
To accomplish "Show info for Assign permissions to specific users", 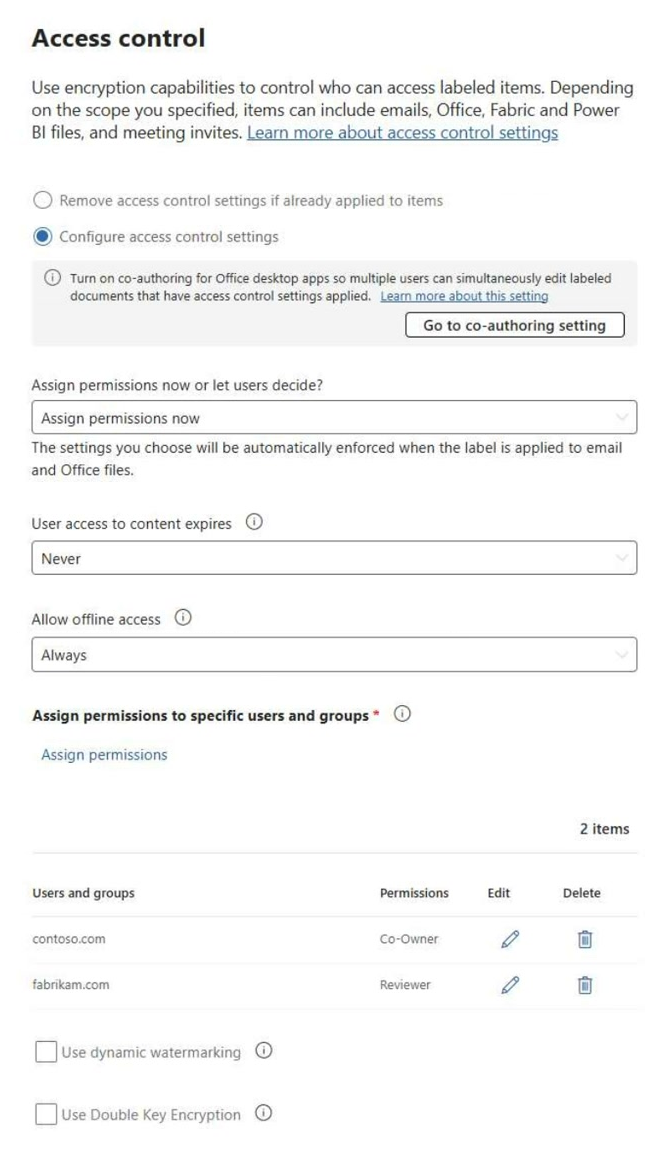I will pos(402,714).
